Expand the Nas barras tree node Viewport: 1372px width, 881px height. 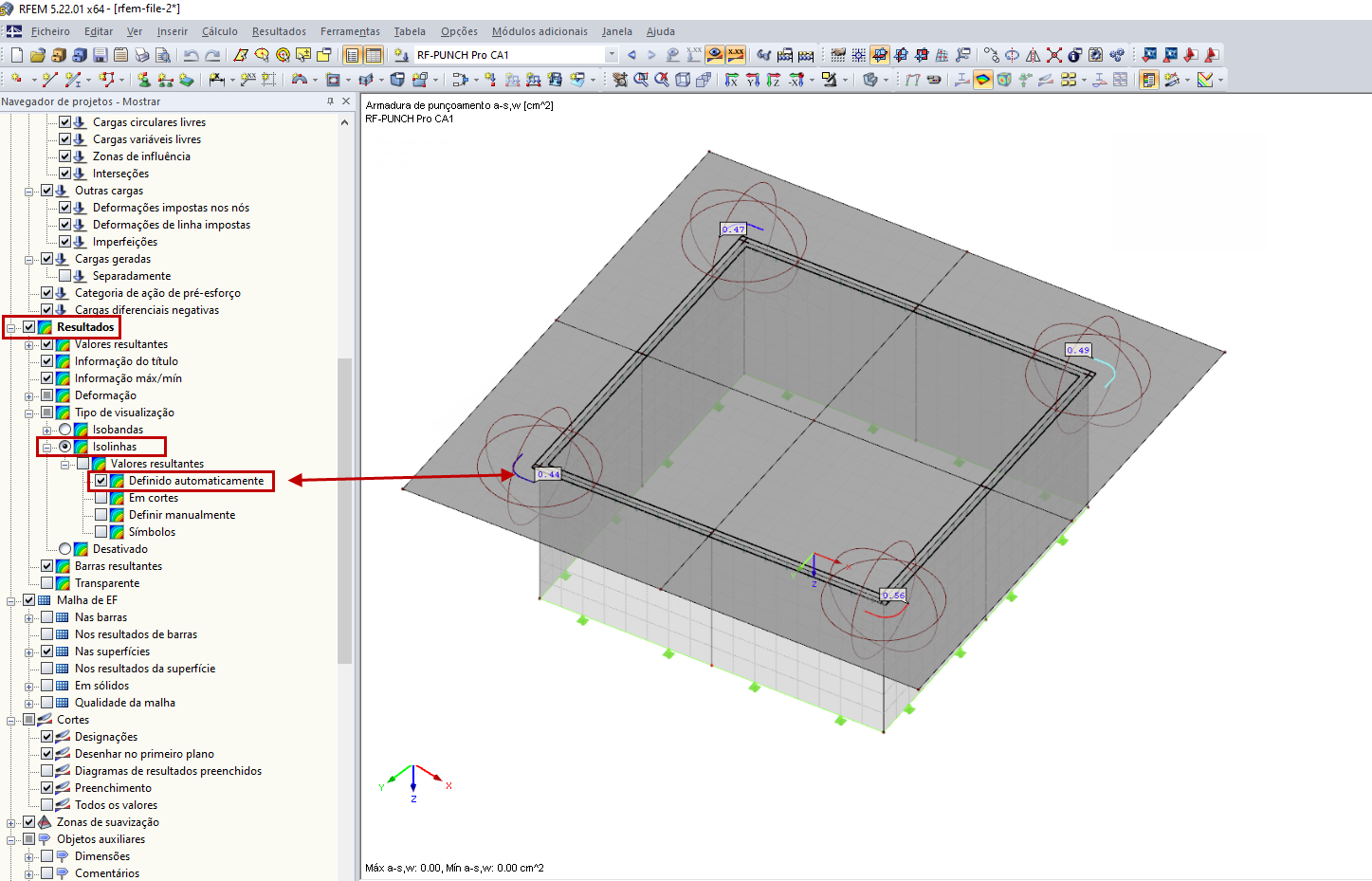pos(29,617)
